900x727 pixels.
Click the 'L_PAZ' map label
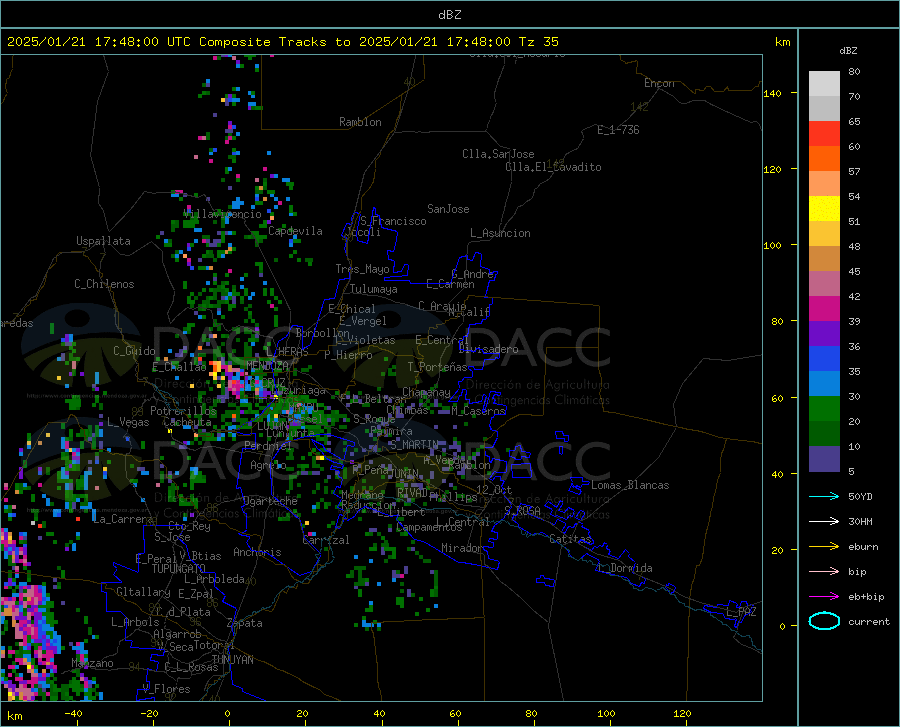[741, 612]
